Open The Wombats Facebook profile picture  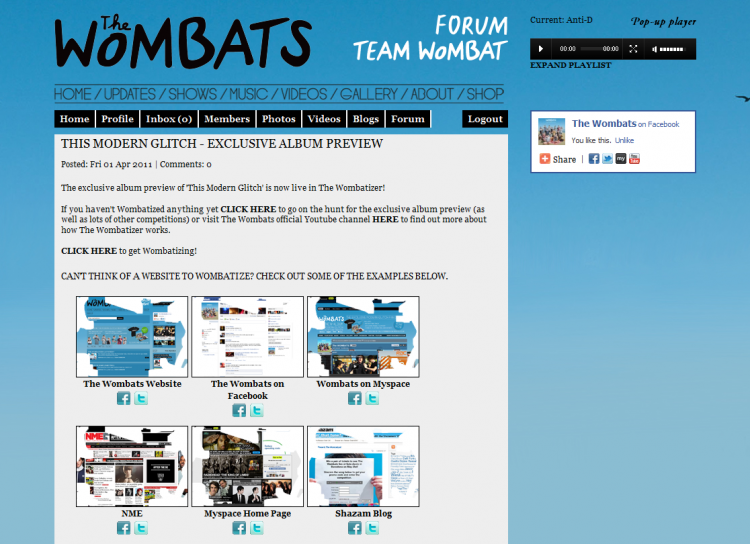tap(551, 132)
